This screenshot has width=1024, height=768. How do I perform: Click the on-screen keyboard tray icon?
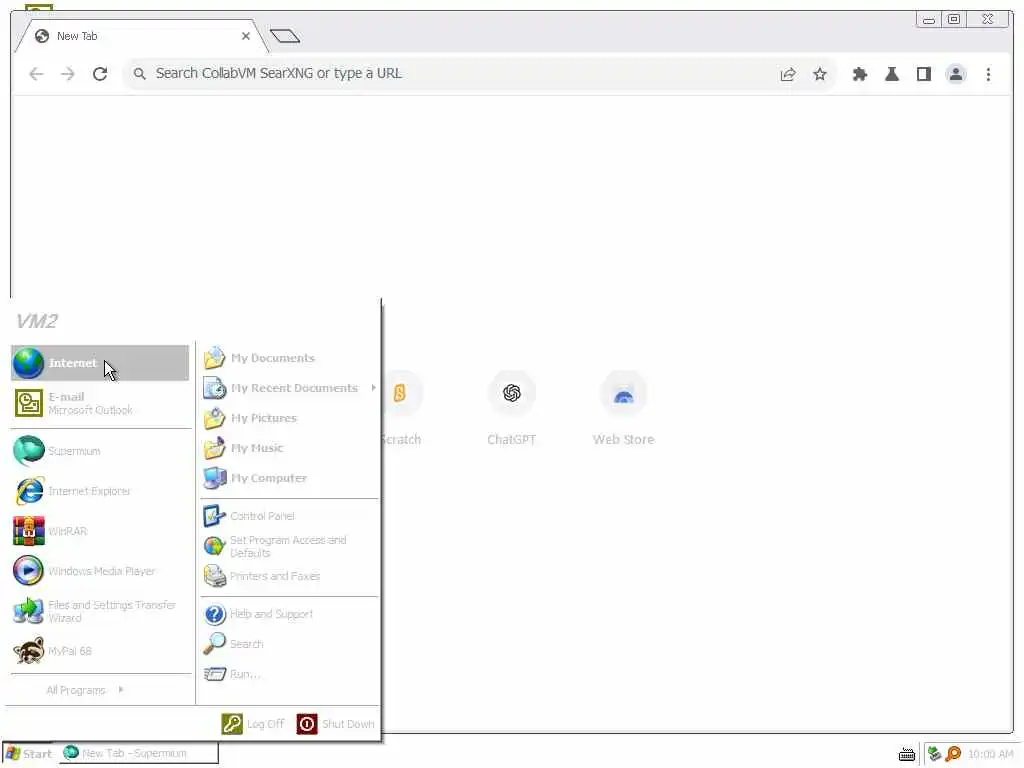pos(906,754)
